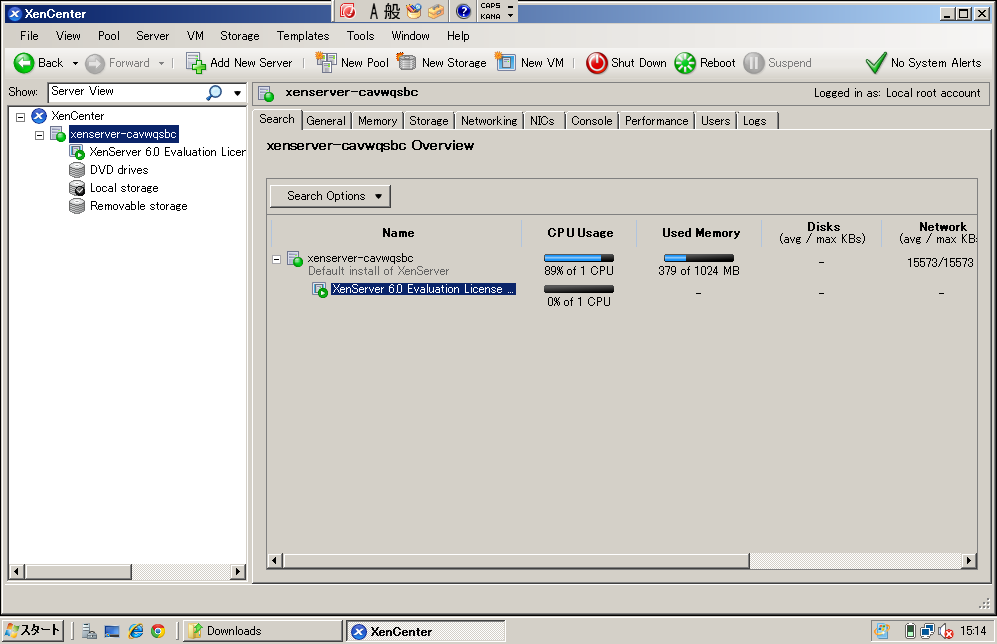Click the grey Forward arrow icon
The width and height of the screenshot is (997, 644).
pos(95,63)
